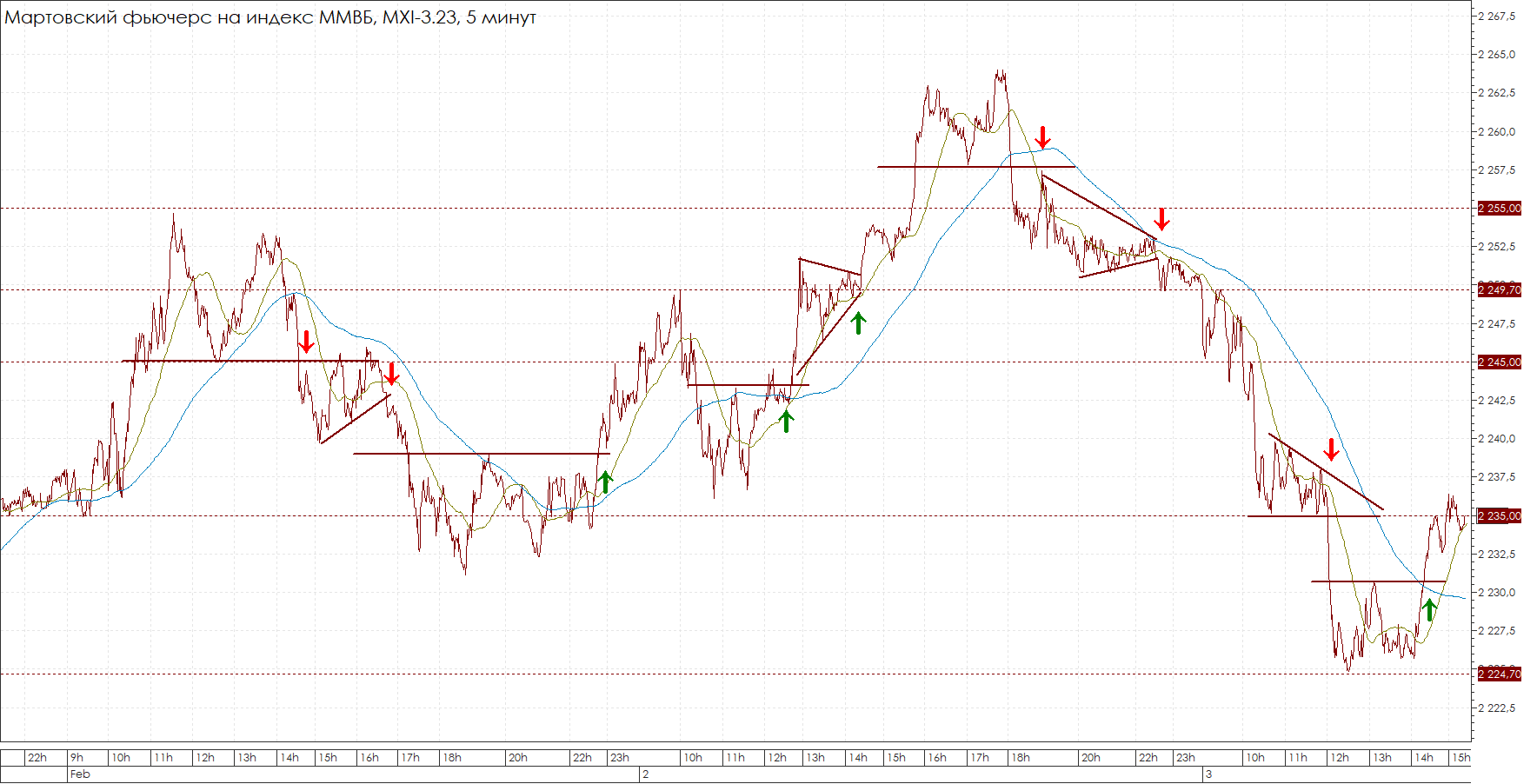1537x784 pixels.
Task: Select the 2 257,5 price axis label
Action: 1496,170
